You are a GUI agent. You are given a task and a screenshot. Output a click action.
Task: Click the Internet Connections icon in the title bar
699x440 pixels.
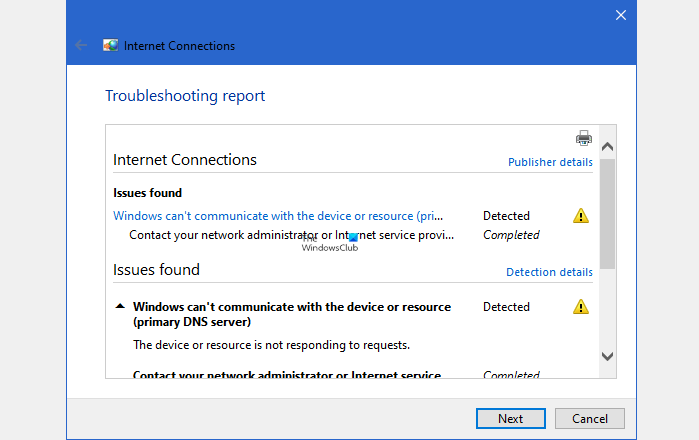[111, 46]
